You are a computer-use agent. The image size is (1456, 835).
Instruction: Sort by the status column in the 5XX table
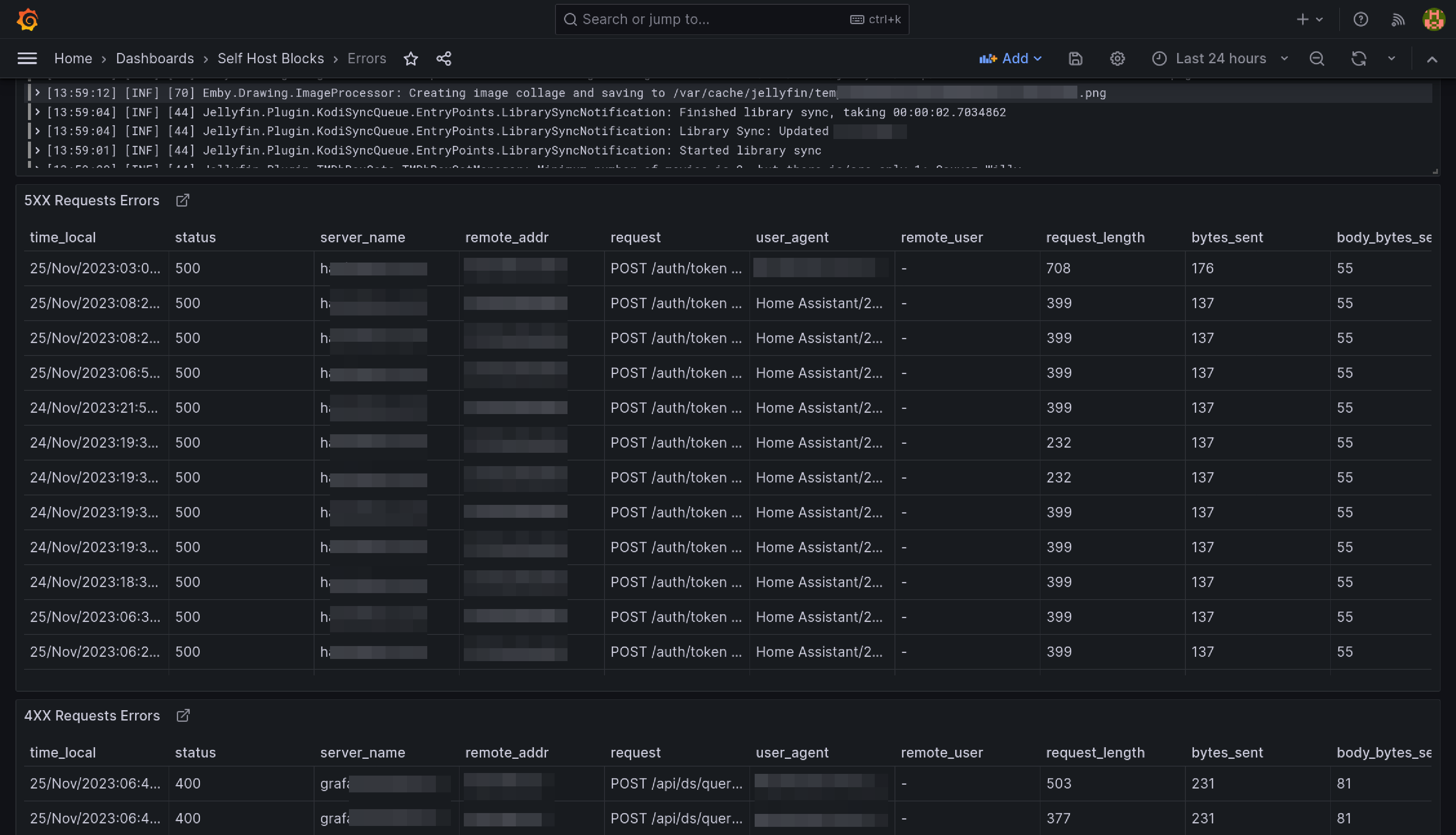click(x=195, y=238)
